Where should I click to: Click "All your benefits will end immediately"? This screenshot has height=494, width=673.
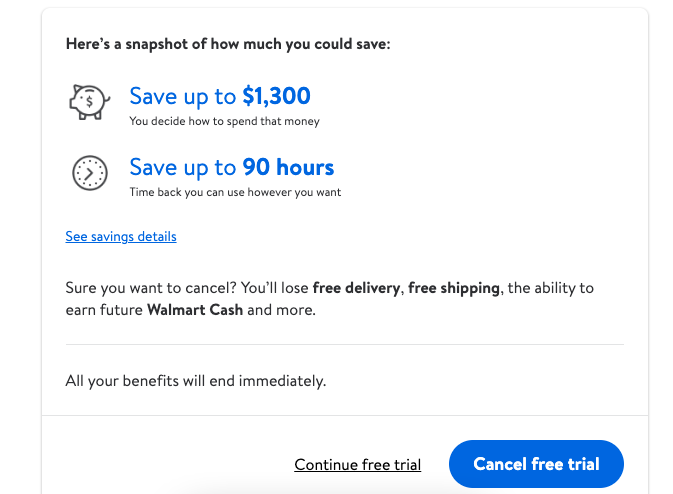[x=196, y=380]
